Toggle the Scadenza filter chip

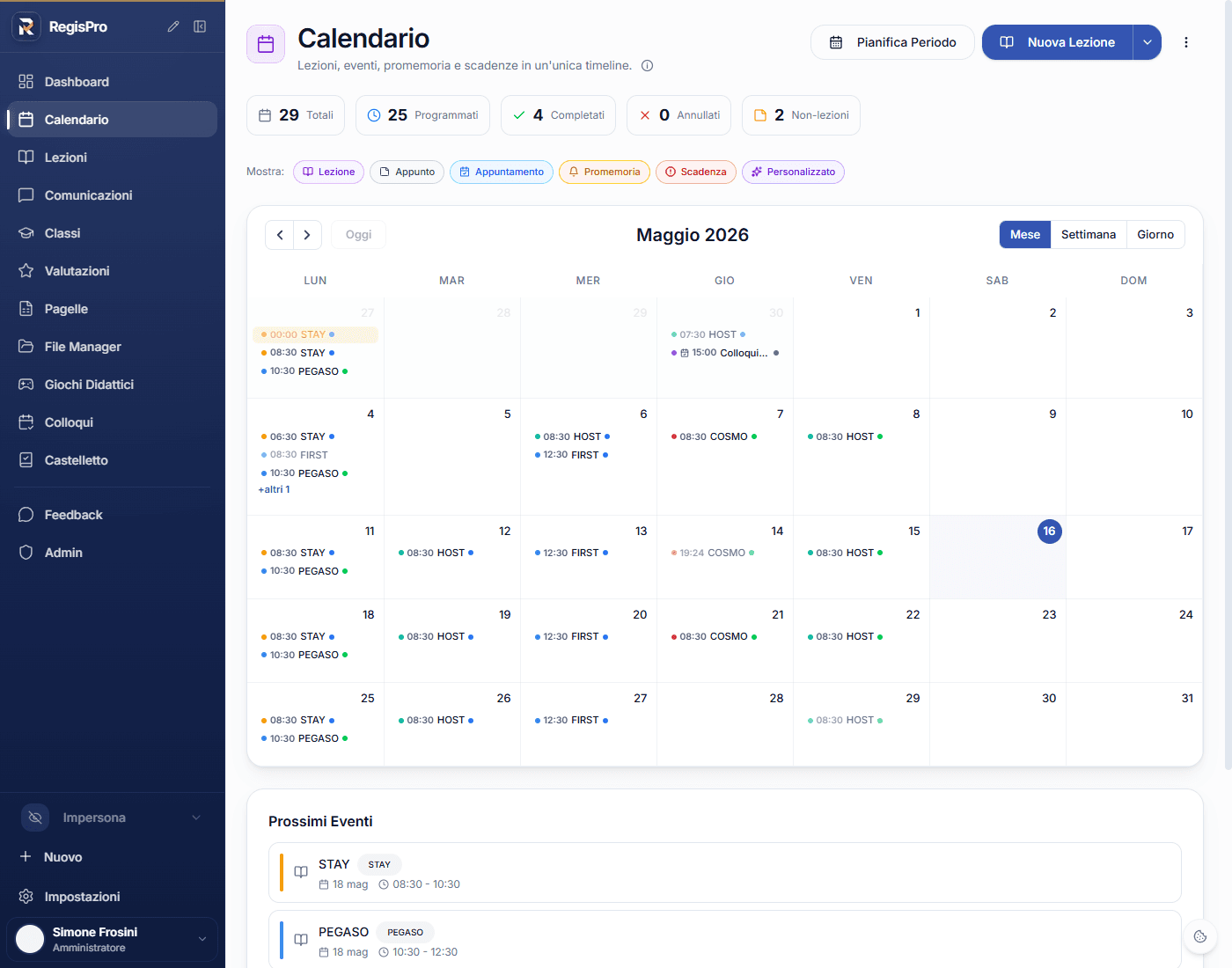[x=696, y=172]
